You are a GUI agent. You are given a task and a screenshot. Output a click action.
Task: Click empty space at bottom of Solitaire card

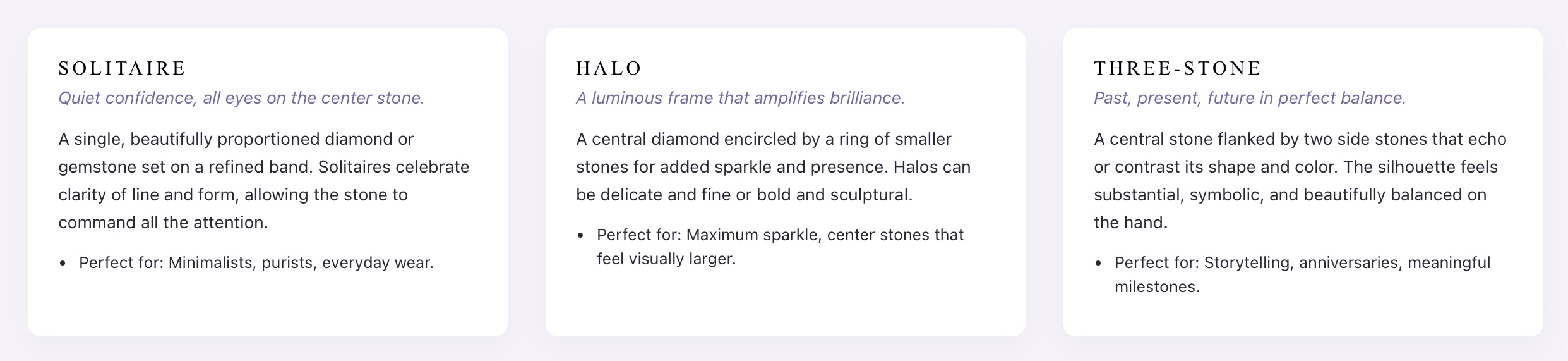pos(268,307)
